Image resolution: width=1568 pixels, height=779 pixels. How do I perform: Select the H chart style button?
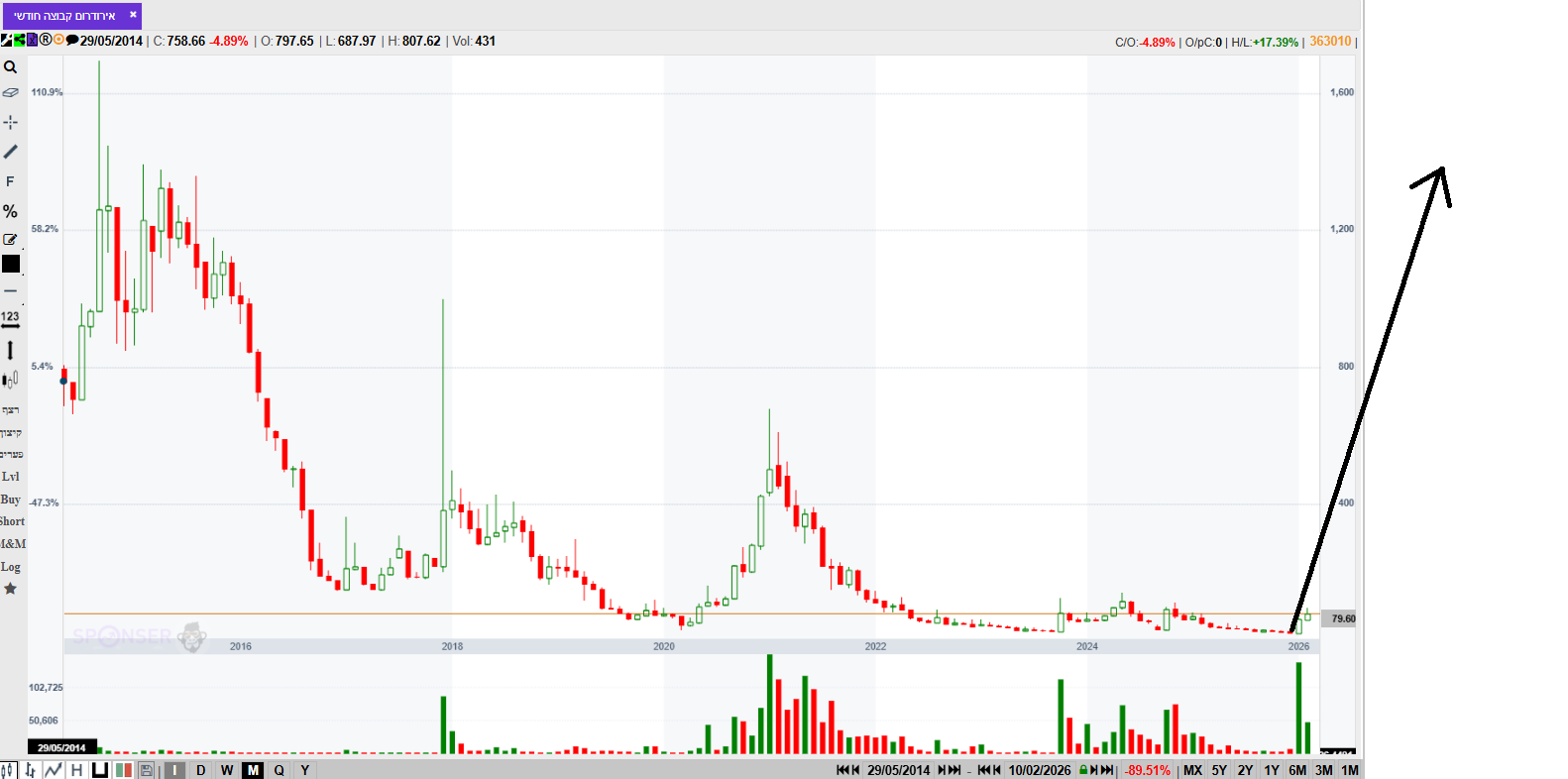(76, 770)
